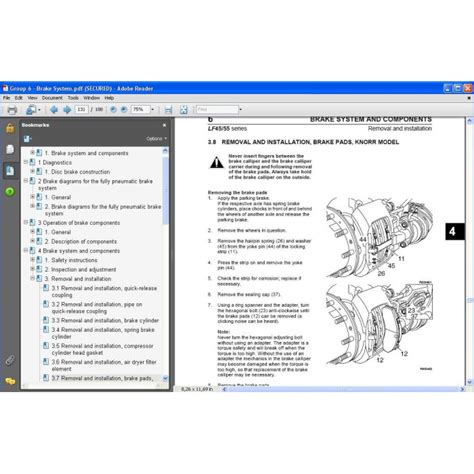Viewport: 474px width, 474px height.
Task: Click bookmark icon beside 3.4 spring brake cylinder
Action: pos(46,329)
